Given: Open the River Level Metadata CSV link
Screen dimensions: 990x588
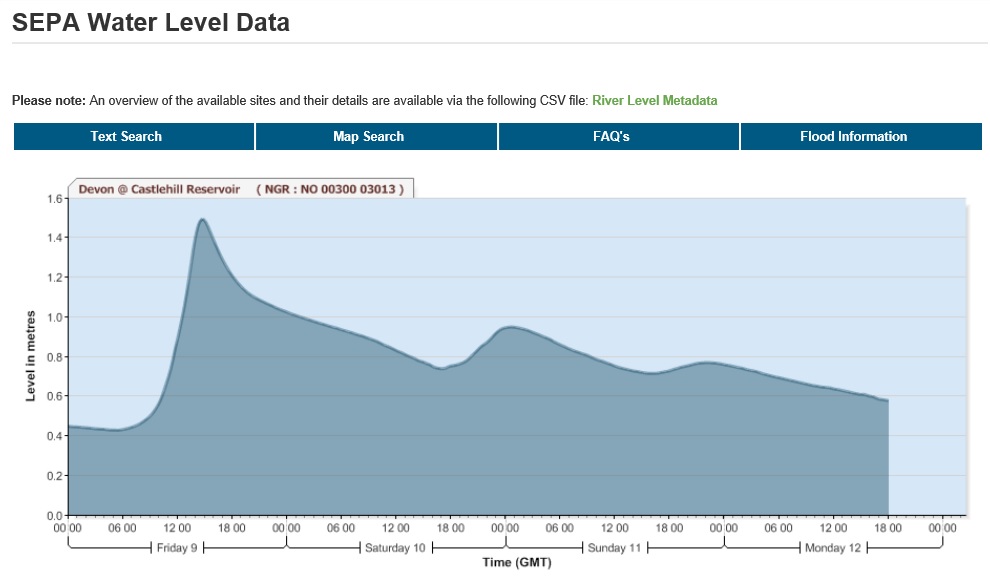Looking at the screenshot, I should click(x=654, y=101).
